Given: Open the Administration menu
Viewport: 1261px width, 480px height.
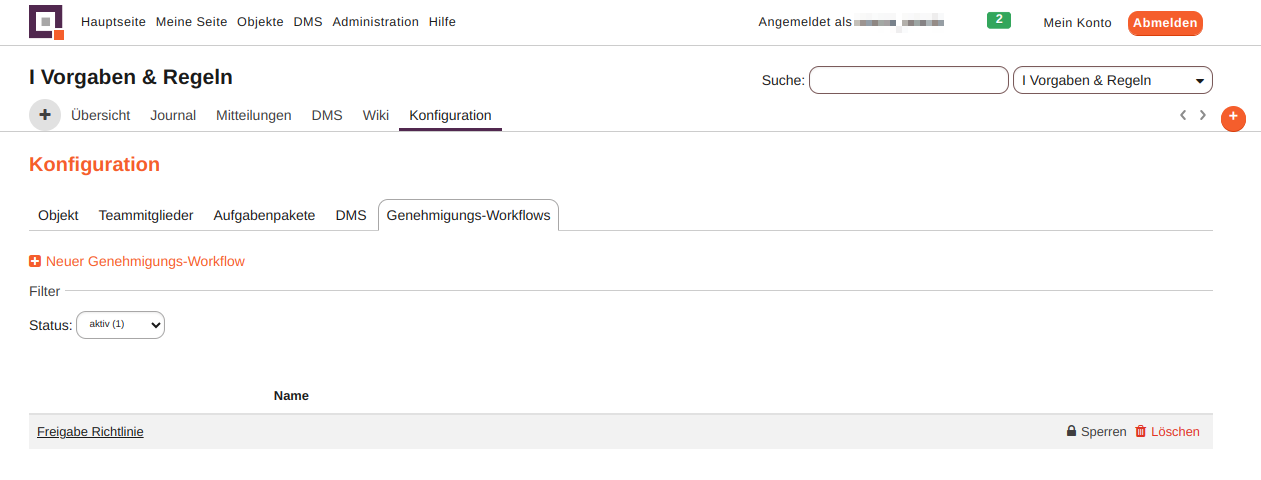Looking at the screenshot, I should point(375,22).
